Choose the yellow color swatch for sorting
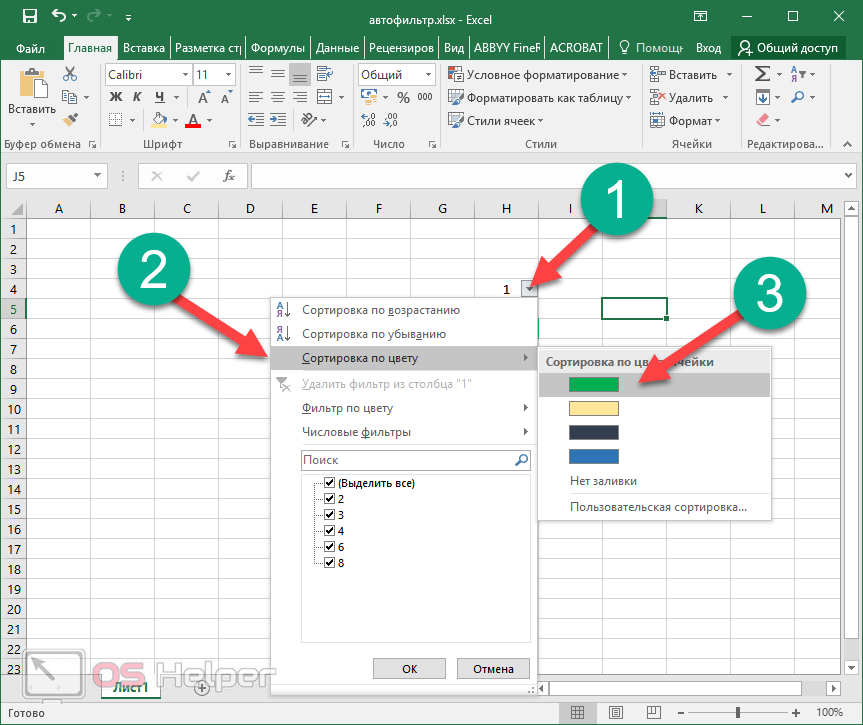Image resolution: width=863 pixels, height=725 pixels. (594, 408)
